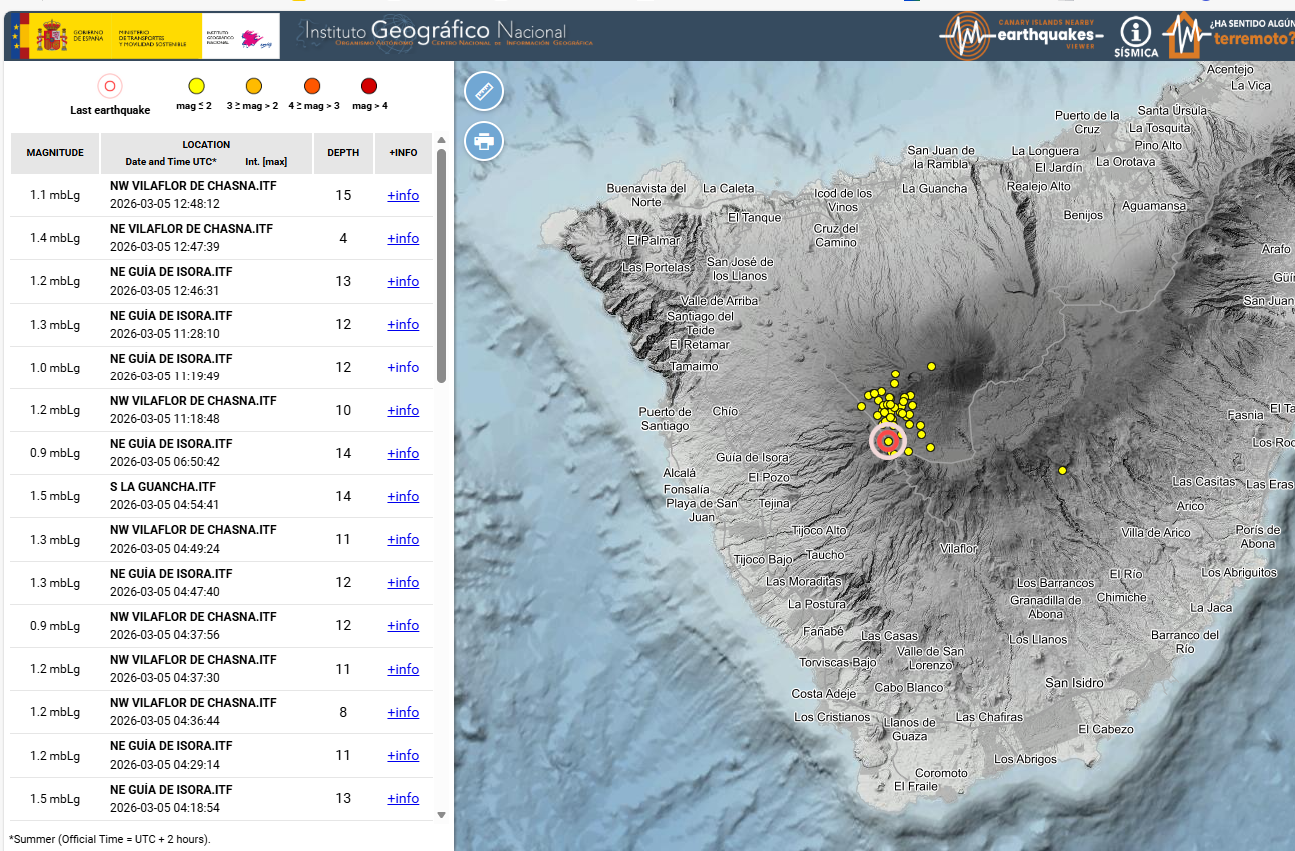
Task: Click the ruler measure tool on map
Action: coord(484,91)
